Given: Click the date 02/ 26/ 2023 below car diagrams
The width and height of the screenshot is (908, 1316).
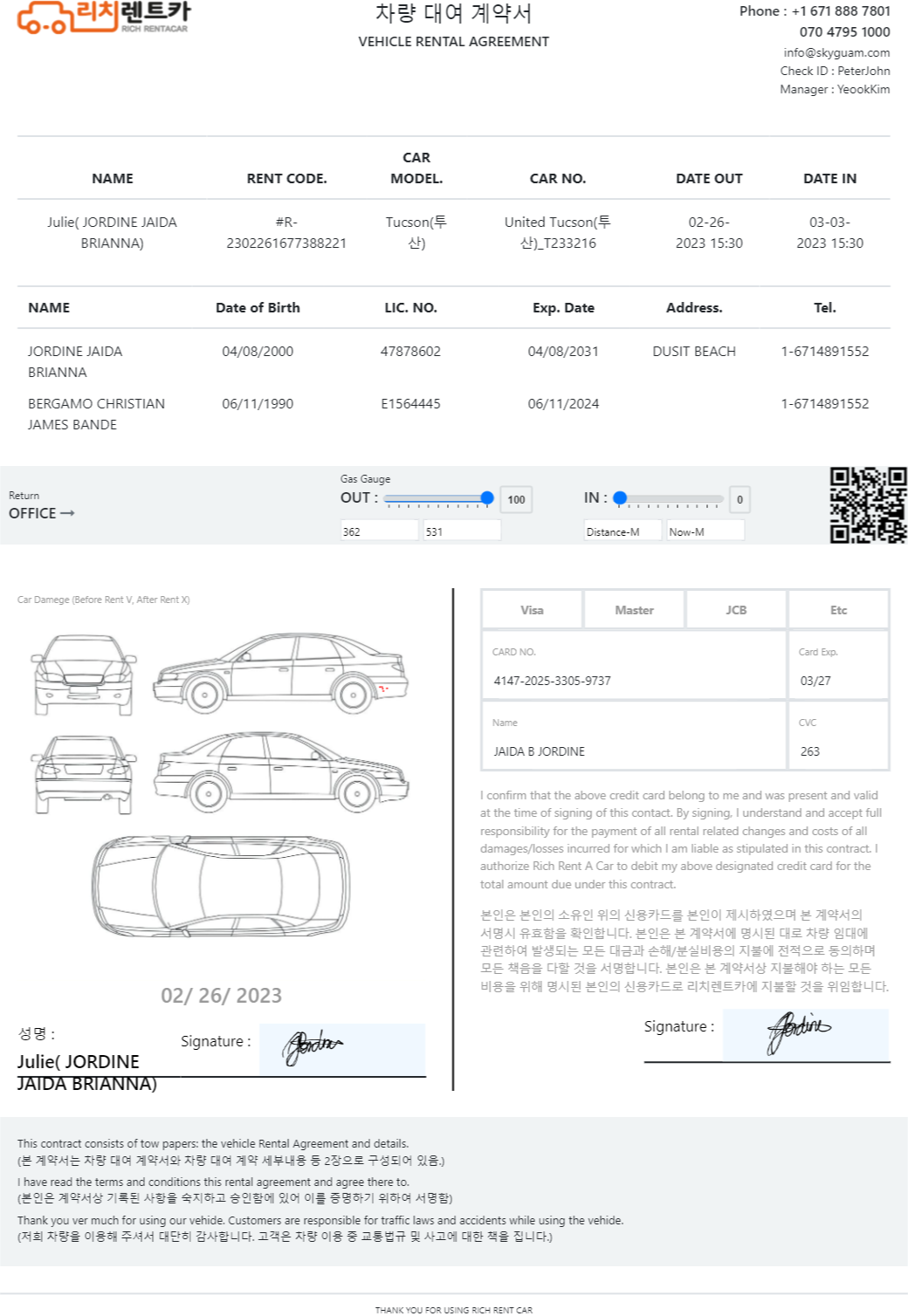Looking at the screenshot, I should pos(221,996).
